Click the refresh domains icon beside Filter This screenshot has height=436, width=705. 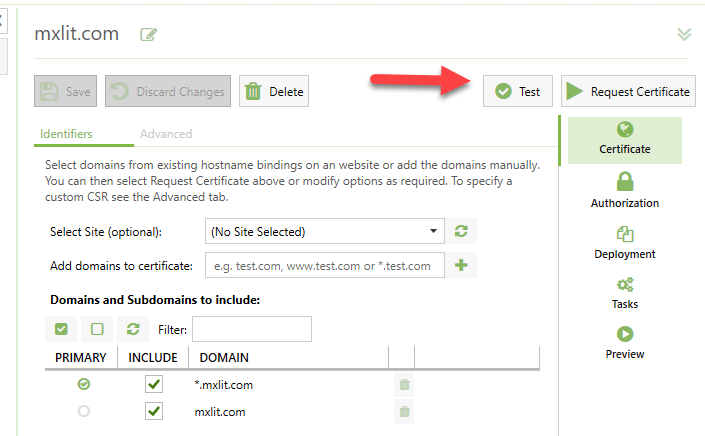click(x=132, y=329)
